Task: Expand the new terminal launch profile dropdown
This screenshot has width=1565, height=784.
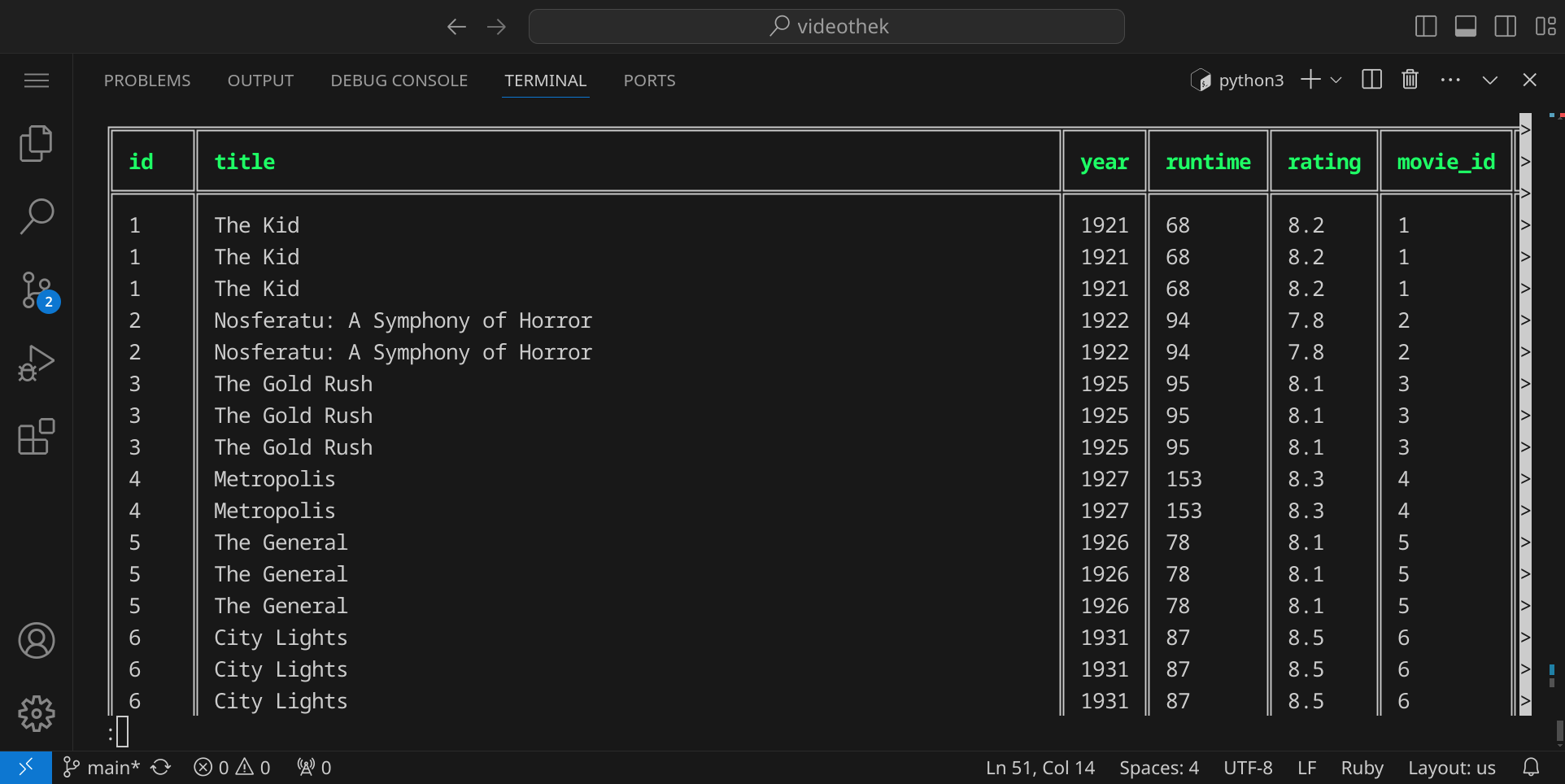Action: [x=1336, y=80]
